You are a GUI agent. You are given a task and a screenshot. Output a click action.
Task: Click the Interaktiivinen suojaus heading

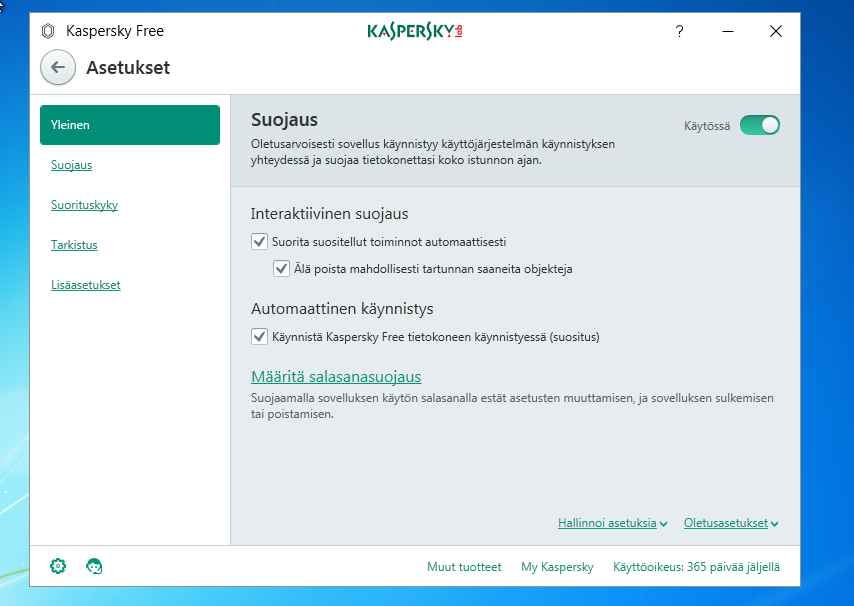[330, 213]
